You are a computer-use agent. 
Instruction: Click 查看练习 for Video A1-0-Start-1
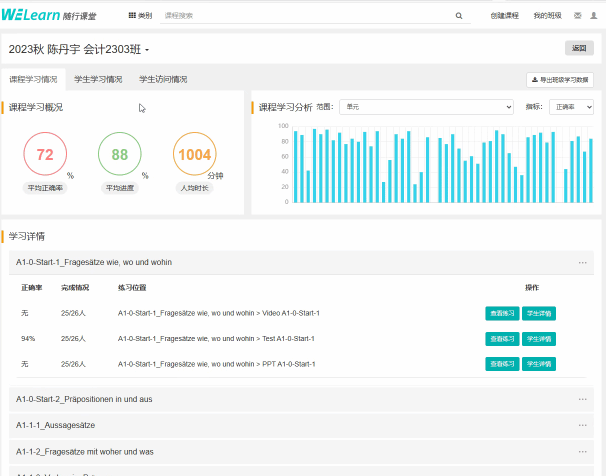pos(501,313)
